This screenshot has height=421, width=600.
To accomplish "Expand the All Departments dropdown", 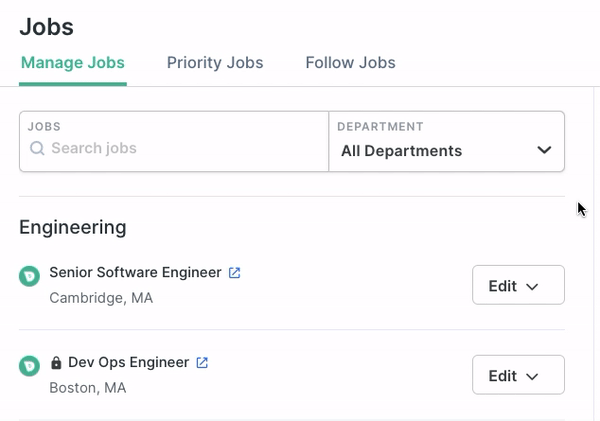I will (x=447, y=142).
